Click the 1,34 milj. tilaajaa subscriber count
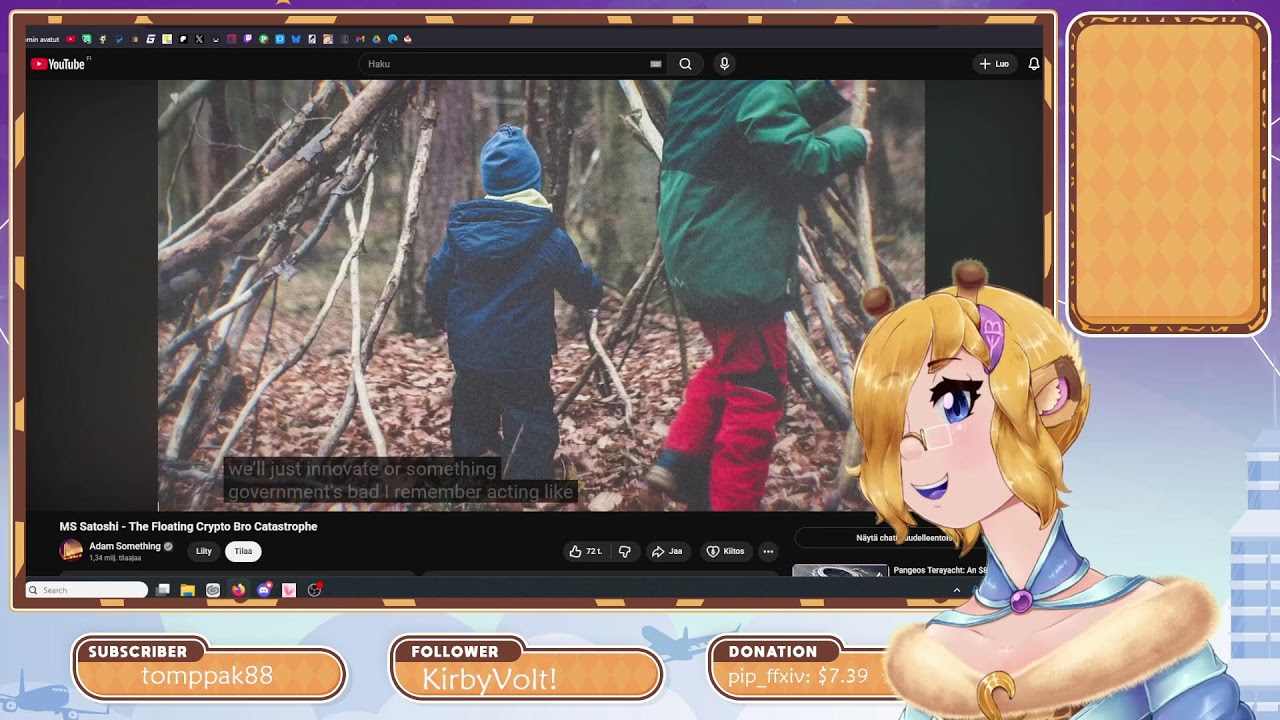1280x720 pixels. click(115, 558)
